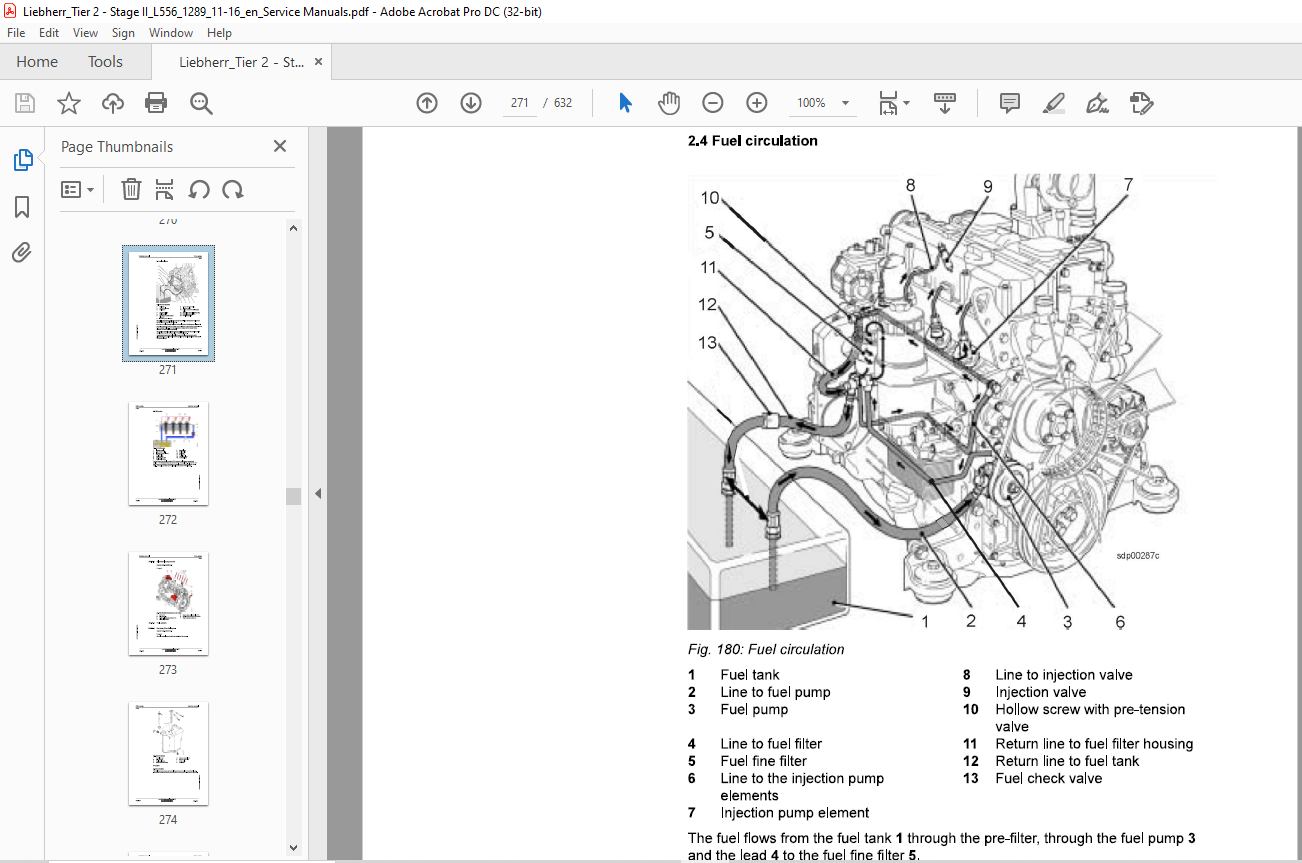Save file using the floppy disk icon
Viewport: 1302px width, 863px height.
pyautogui.click(x=25, y=103)
